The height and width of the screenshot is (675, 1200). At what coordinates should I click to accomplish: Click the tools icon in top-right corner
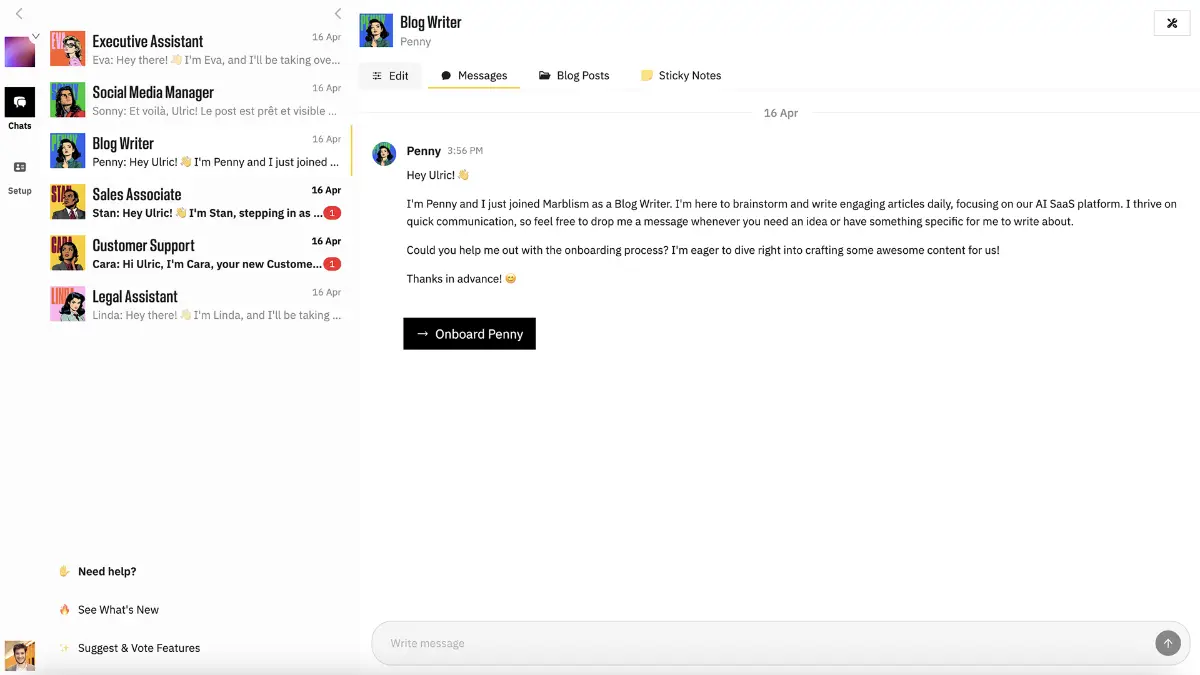[1171, 23]
